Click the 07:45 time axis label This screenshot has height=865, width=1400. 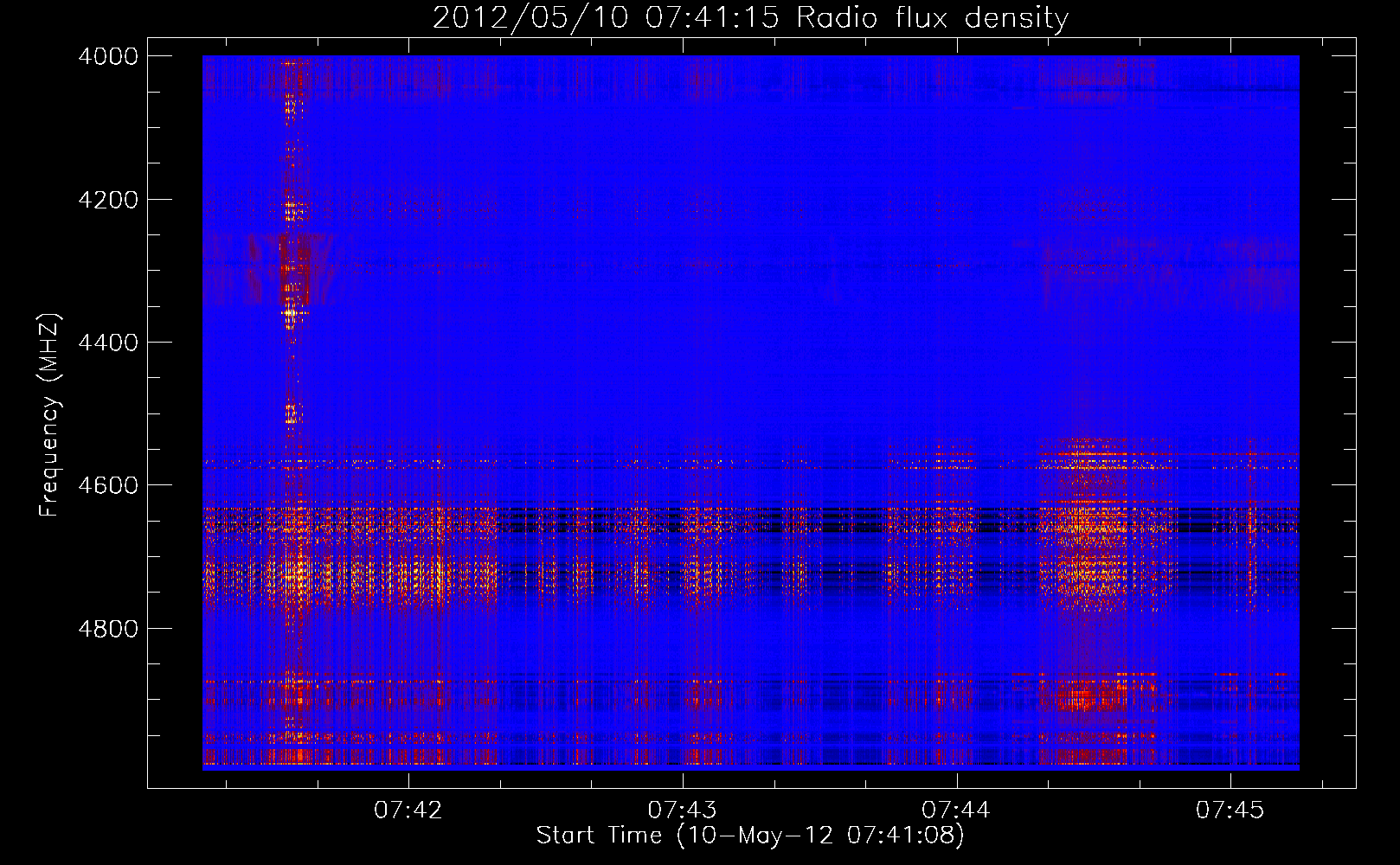(x=1230, y=811)
